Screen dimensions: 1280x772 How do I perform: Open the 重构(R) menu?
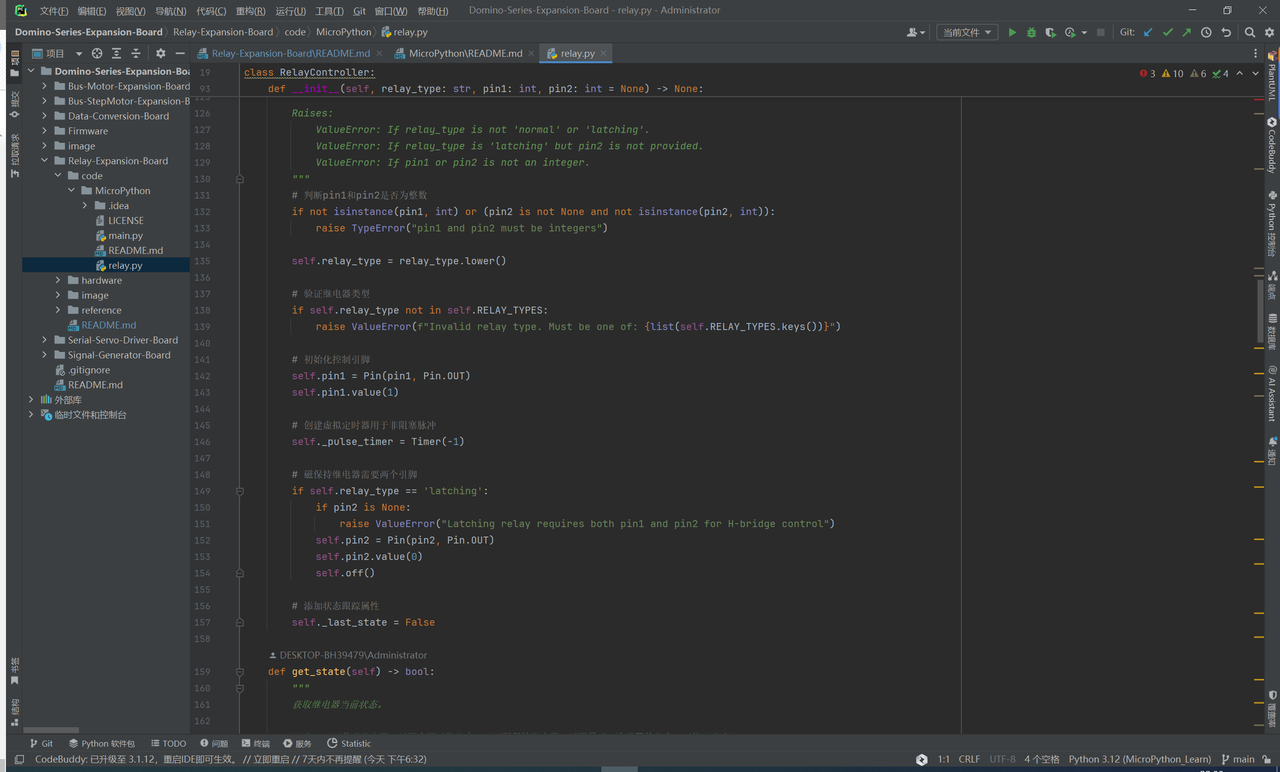(x=250, y=11)
